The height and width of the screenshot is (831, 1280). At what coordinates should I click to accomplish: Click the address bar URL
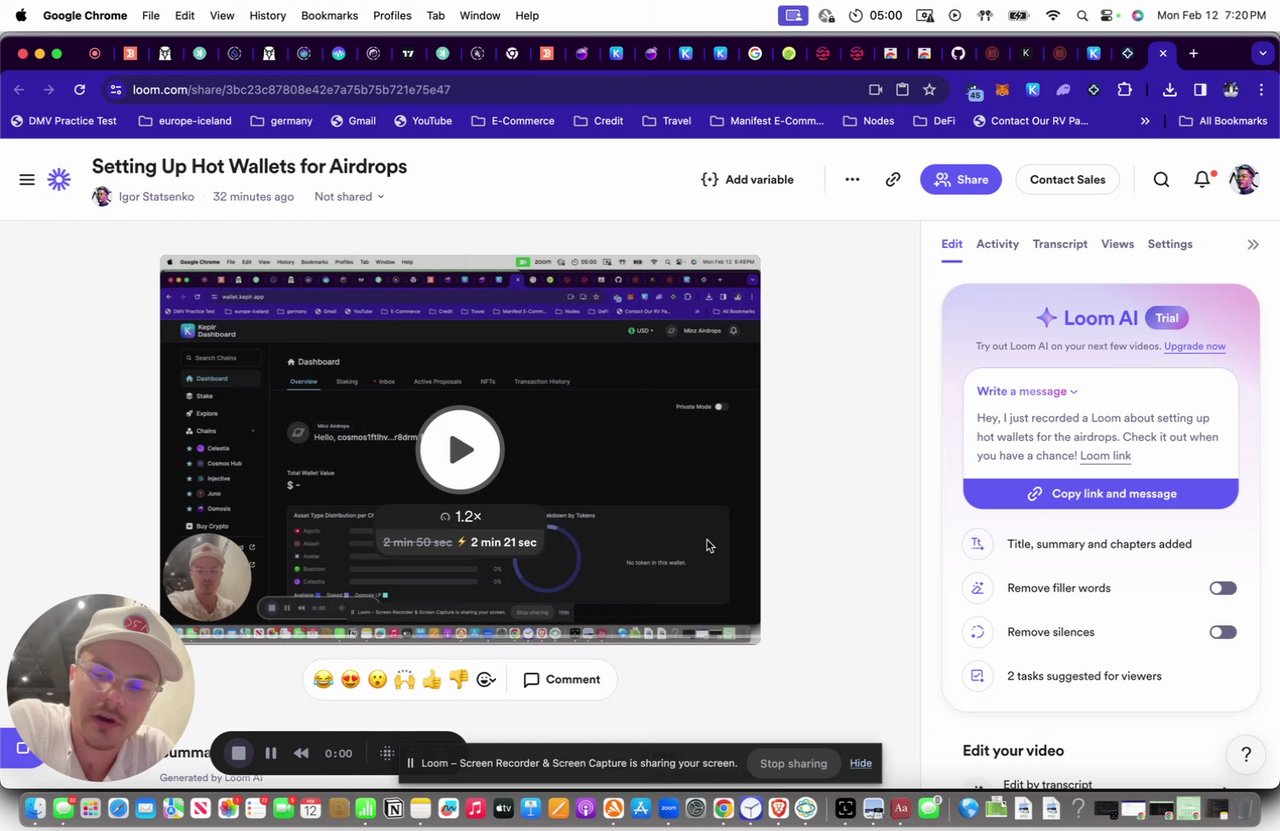click(292, 89)
